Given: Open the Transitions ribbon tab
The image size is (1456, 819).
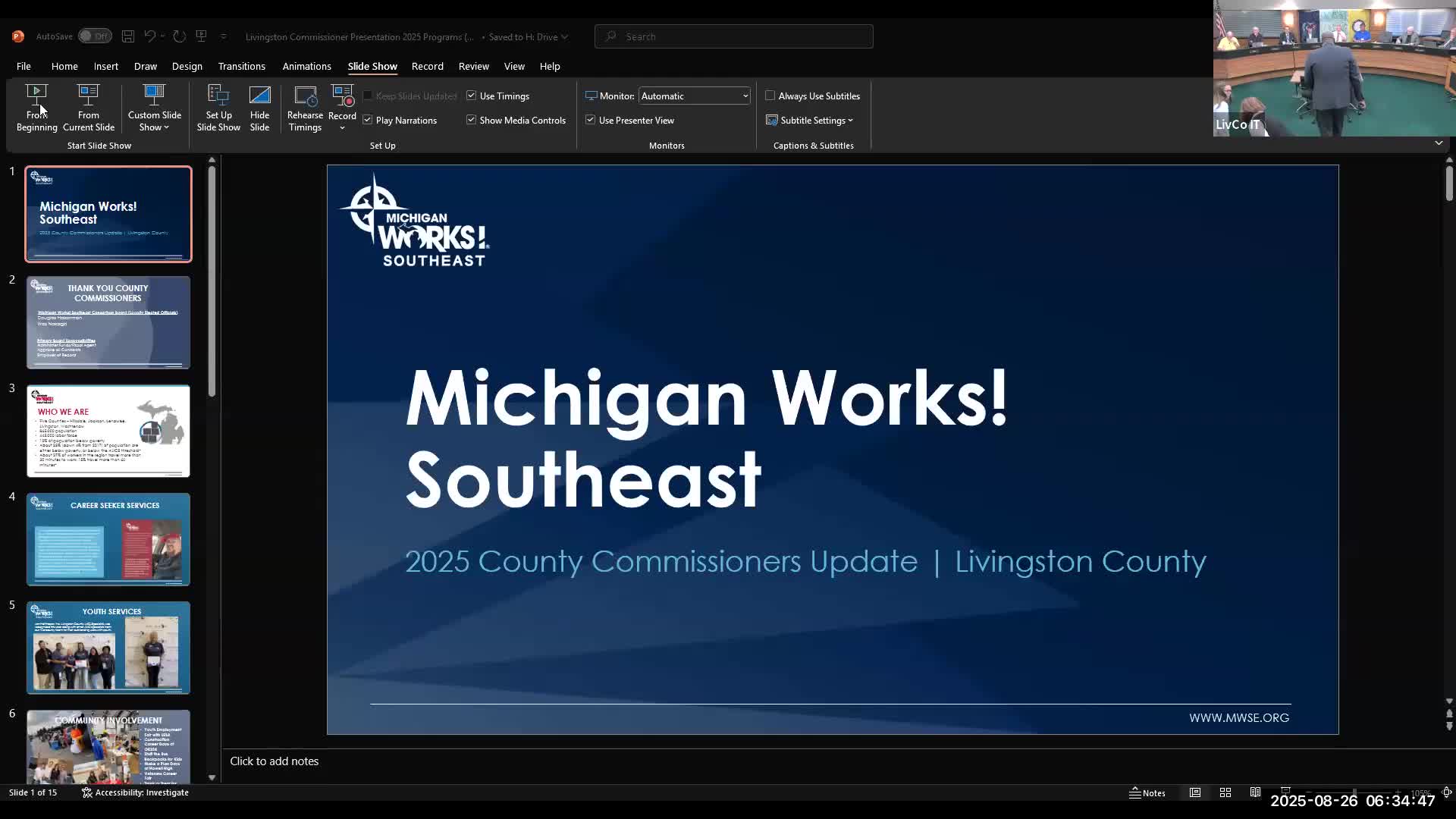Looking at the screenshot, I should [241, 67].
